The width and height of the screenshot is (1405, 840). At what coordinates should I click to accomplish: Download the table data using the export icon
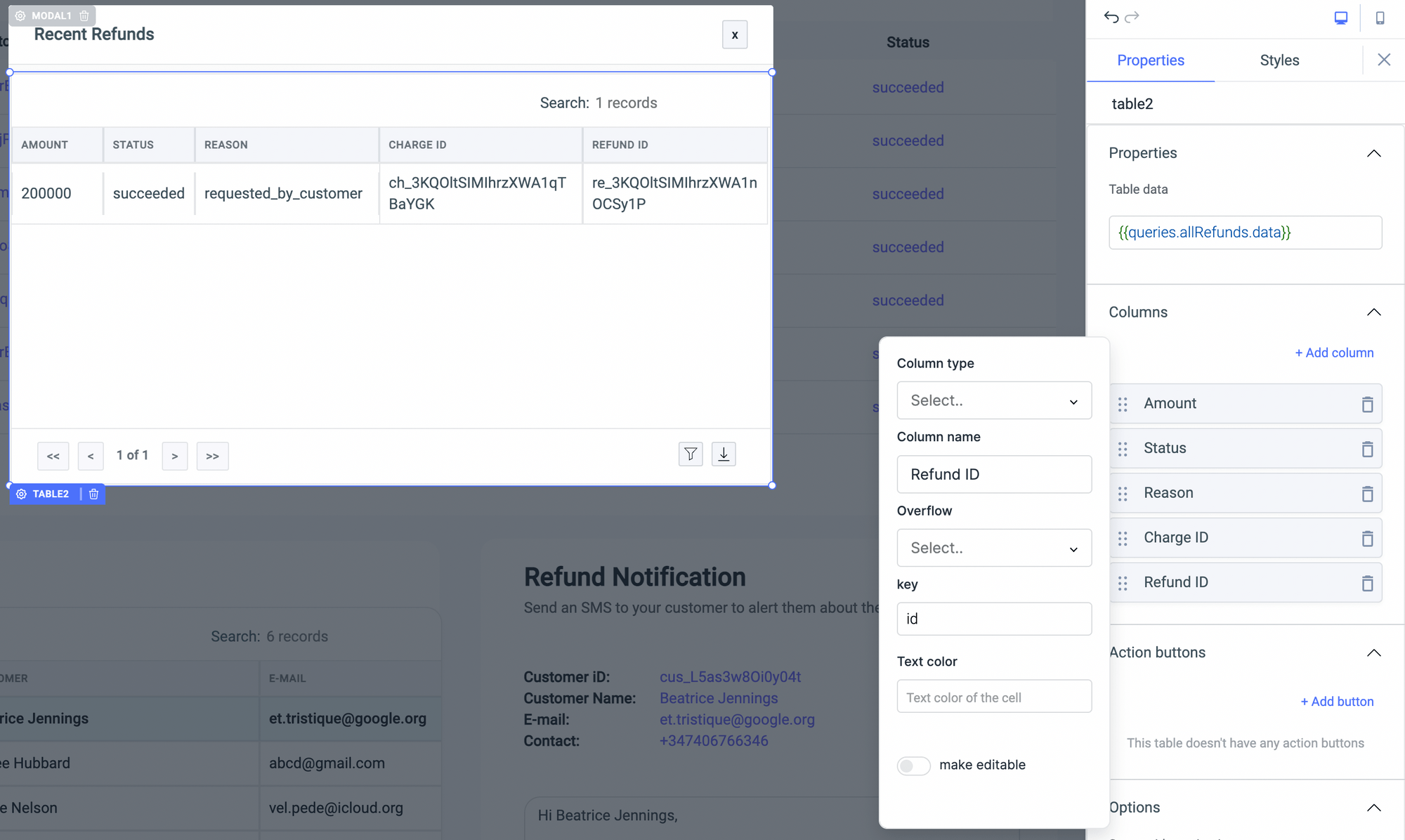click(724, 454)
